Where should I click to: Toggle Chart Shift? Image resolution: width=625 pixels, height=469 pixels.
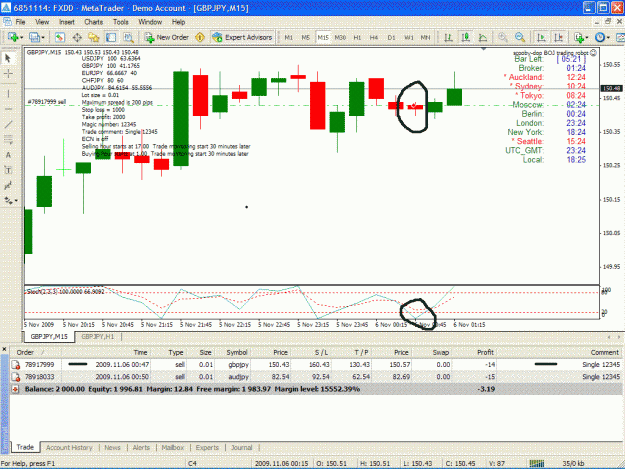click(558, 37)
